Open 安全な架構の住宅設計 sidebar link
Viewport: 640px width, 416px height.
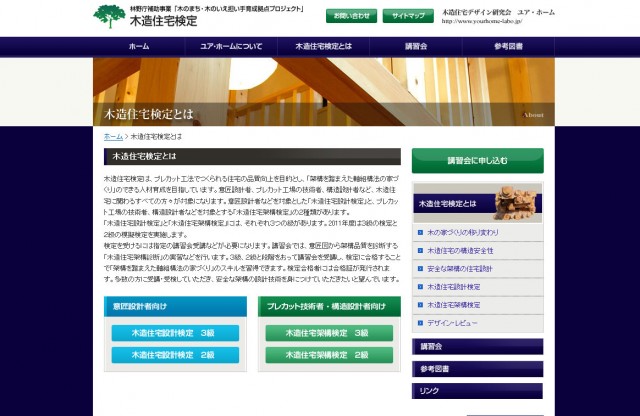click(464, 269)
